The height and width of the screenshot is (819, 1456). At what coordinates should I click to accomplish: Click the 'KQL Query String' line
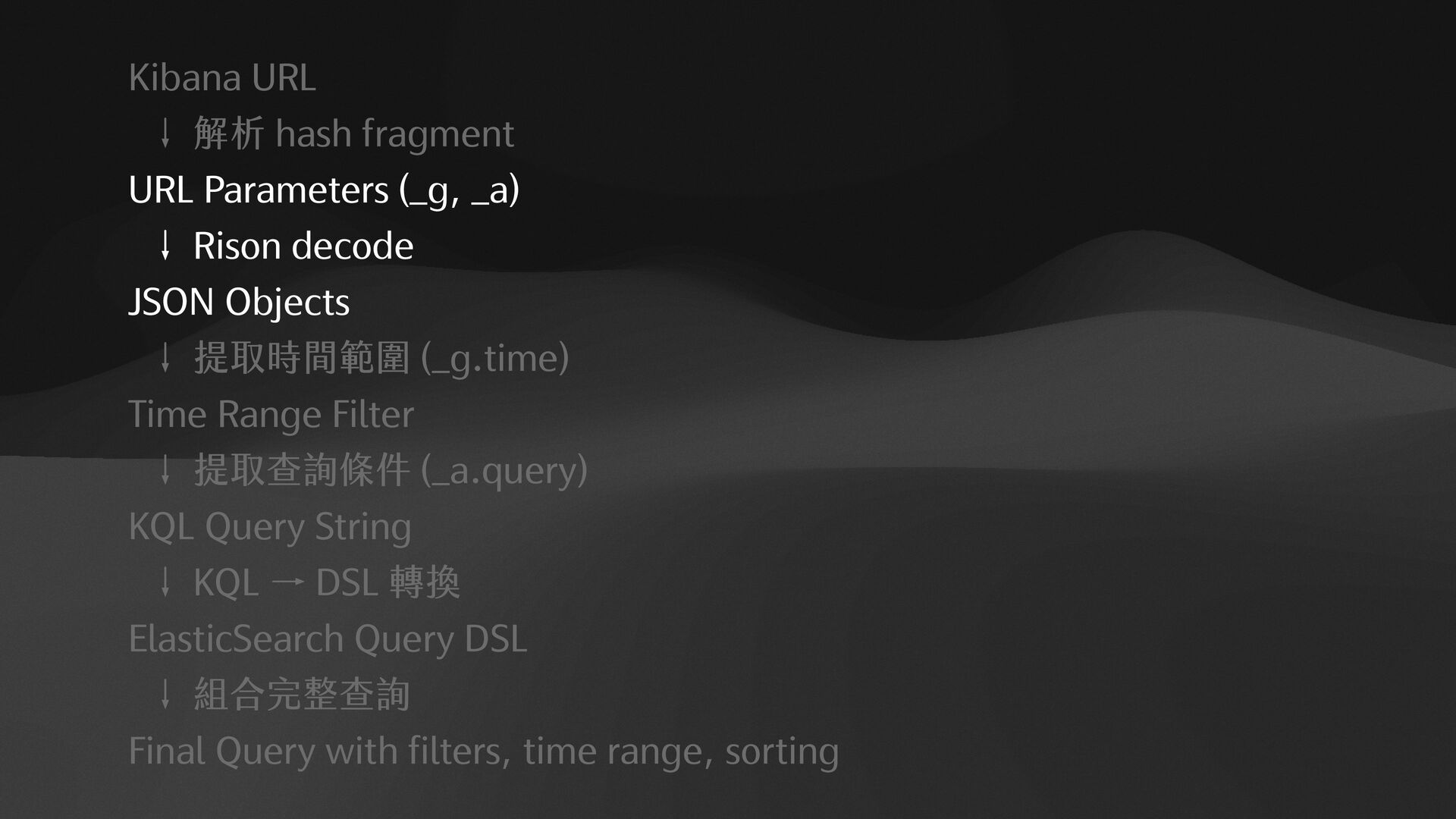[270, 527]
